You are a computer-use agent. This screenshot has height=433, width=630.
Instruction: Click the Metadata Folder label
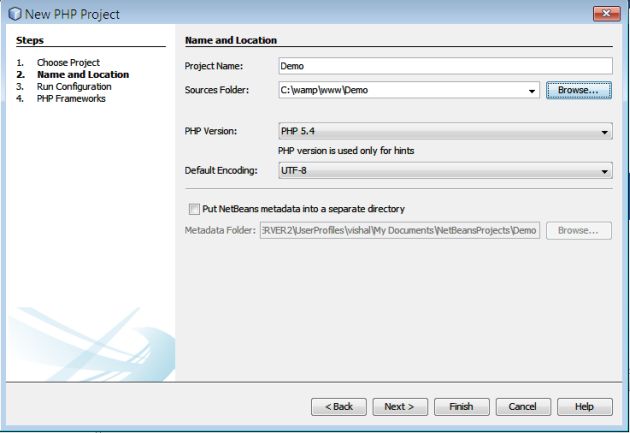tap(220, 231)
